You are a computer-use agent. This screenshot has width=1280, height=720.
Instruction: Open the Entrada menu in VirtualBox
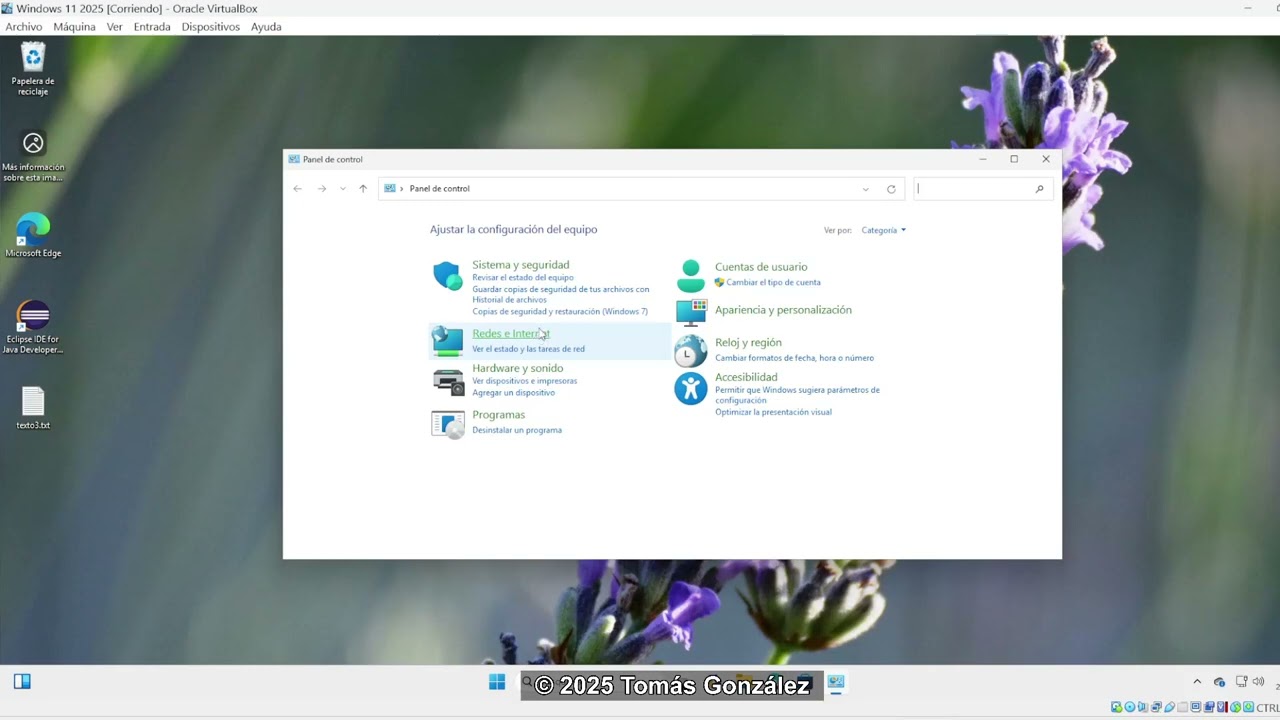tap(152, 27)
